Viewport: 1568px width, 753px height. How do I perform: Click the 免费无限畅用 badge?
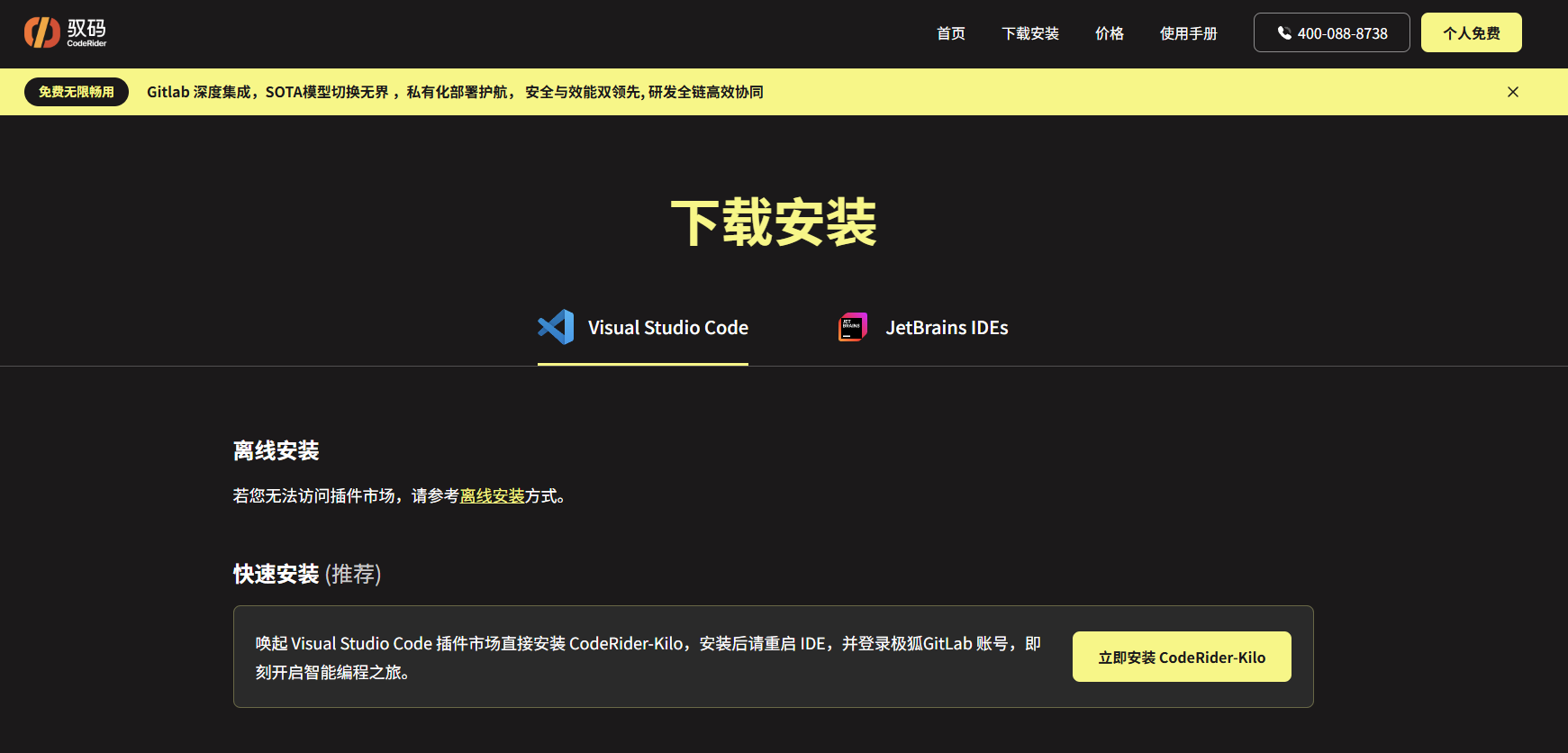coord(77,92)
